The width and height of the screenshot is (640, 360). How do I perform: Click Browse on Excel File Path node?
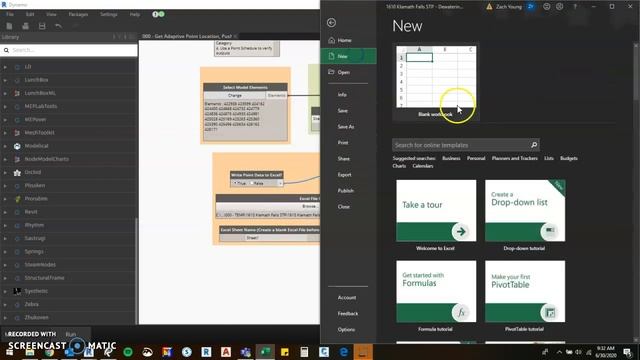click(310, 207)
